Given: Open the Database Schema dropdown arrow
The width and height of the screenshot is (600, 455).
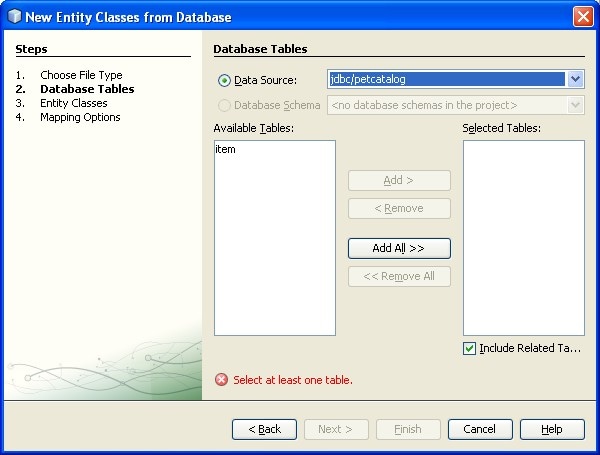Looking at the screenshot, I should (575, 105).
